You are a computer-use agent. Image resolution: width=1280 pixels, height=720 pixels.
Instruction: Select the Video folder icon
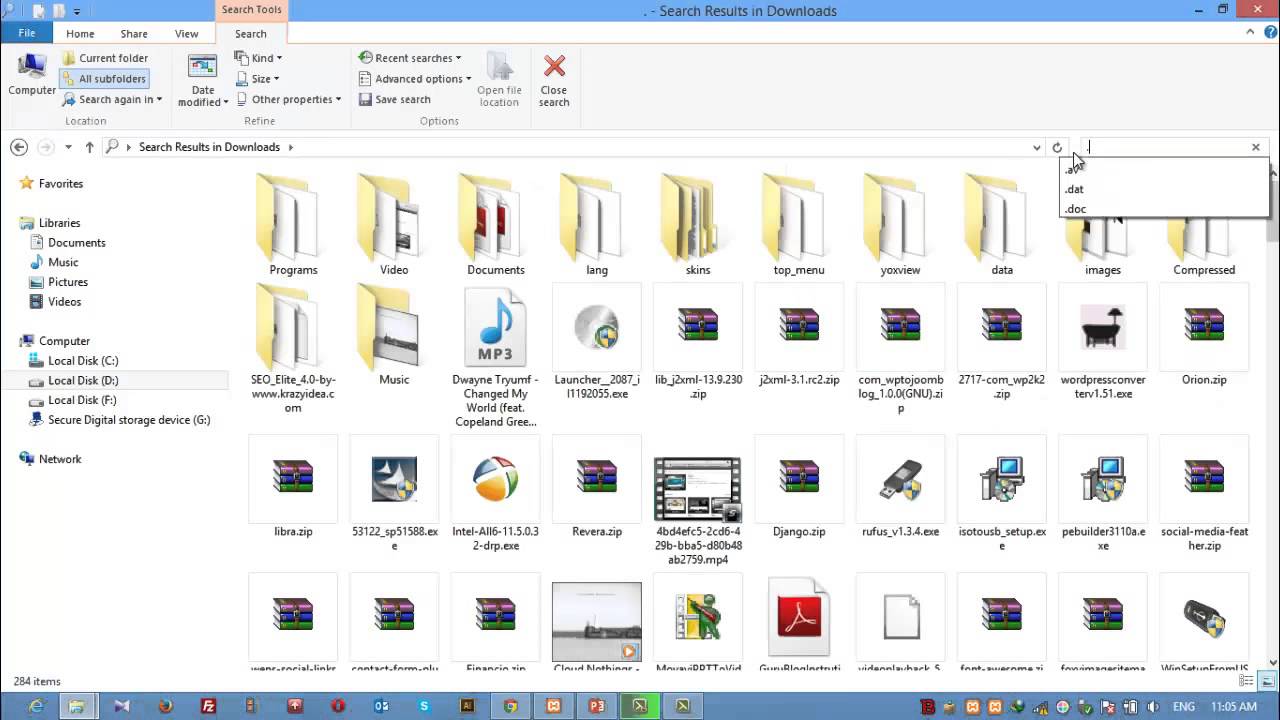pos(394,218)
